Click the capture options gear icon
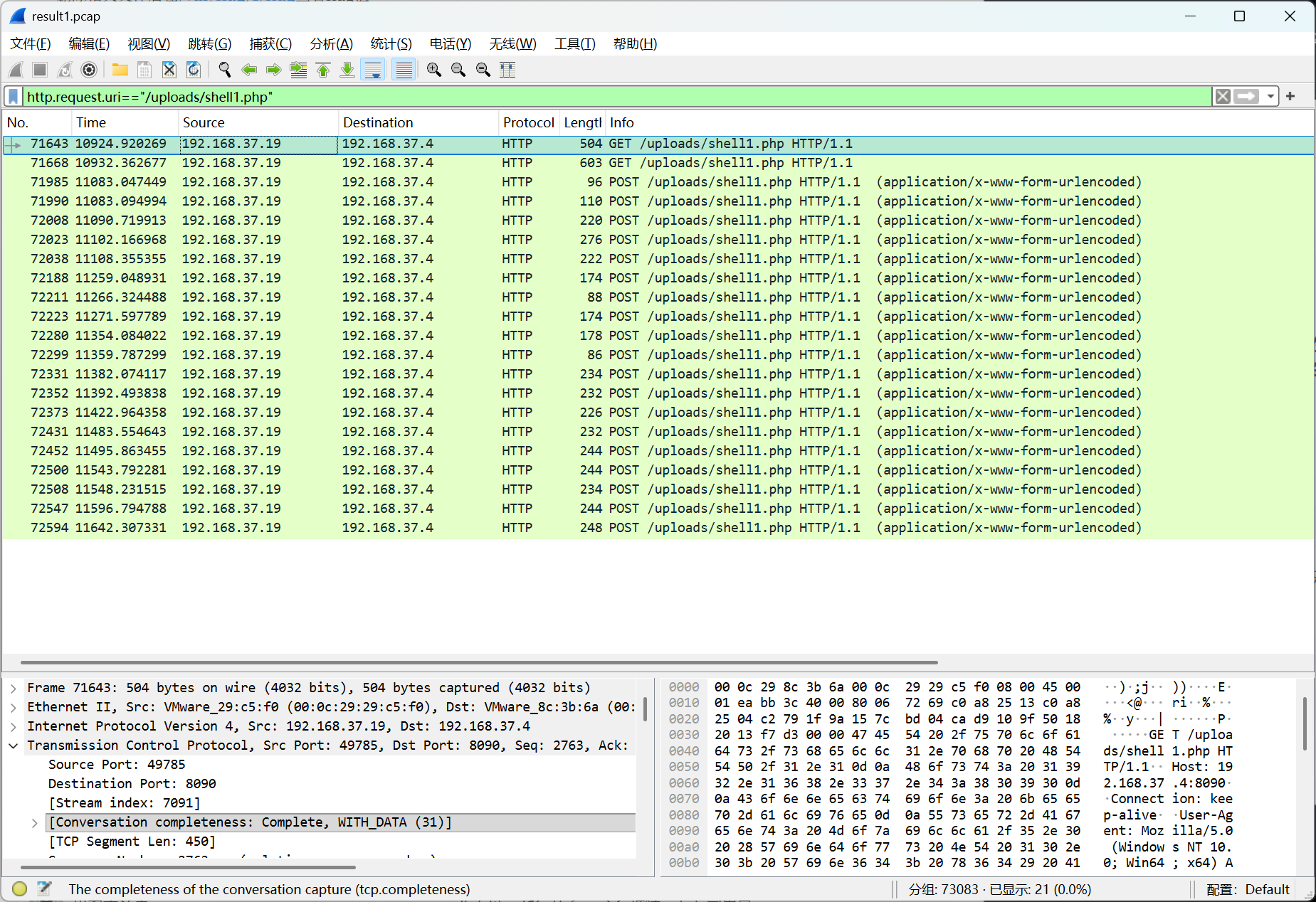1316x902 pixels. 89,70
